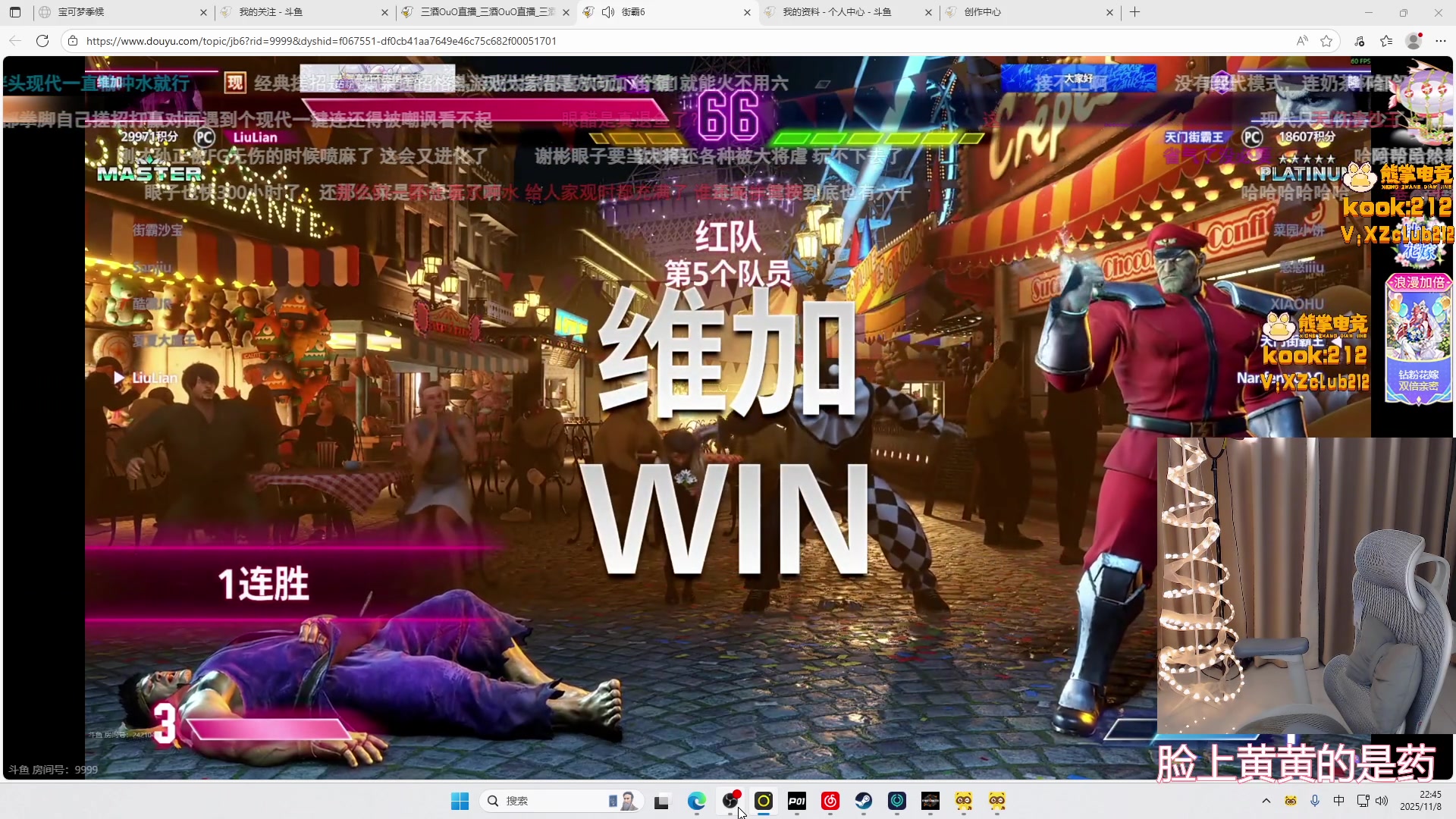
Task: Open the Douyu panda app on the taskbar
Action: 964,802
